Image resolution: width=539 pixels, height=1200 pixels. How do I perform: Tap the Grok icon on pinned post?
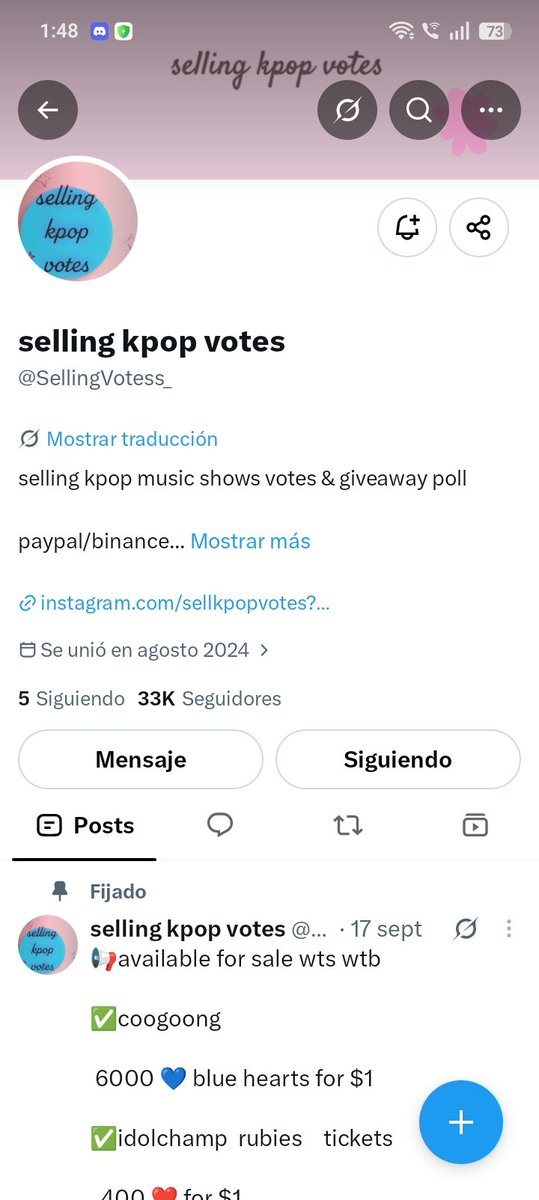(x=466, y=929)
